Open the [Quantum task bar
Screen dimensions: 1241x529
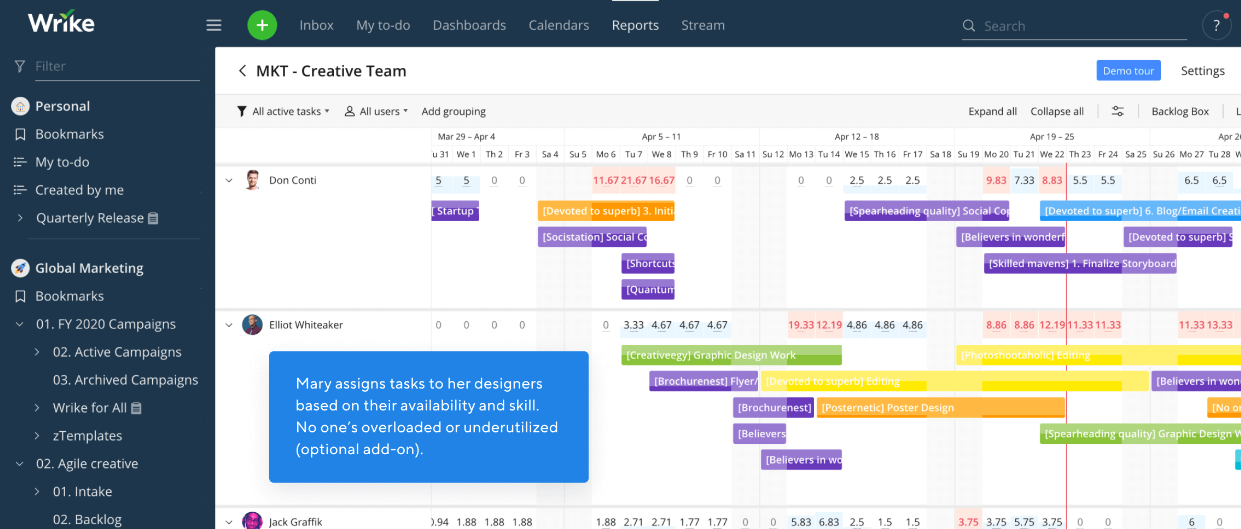tap(648, 289)
